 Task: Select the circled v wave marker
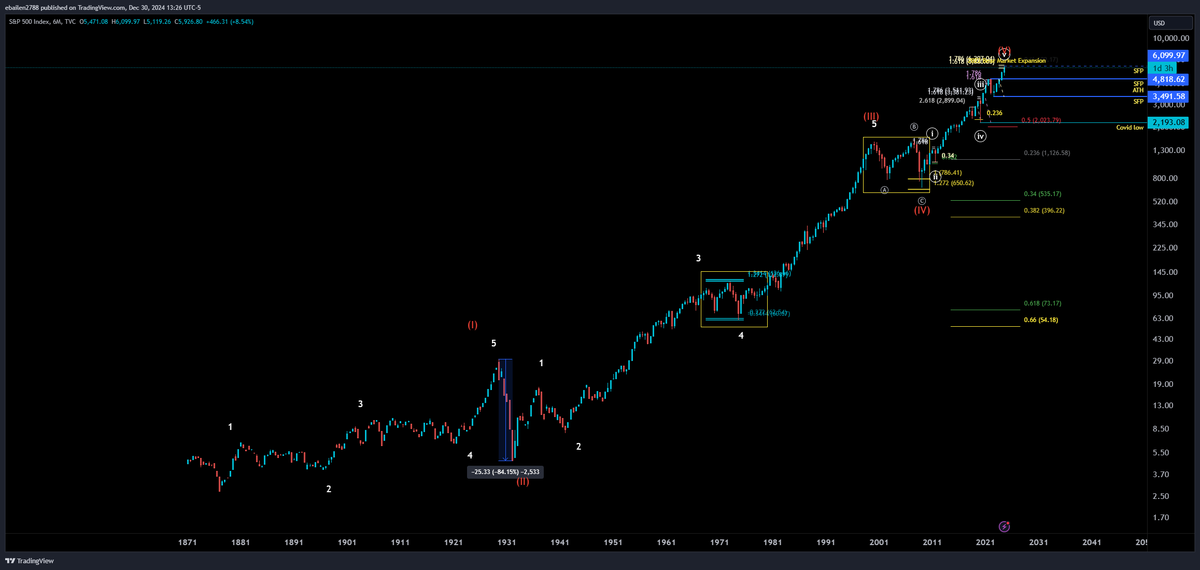pos(1004,55)
